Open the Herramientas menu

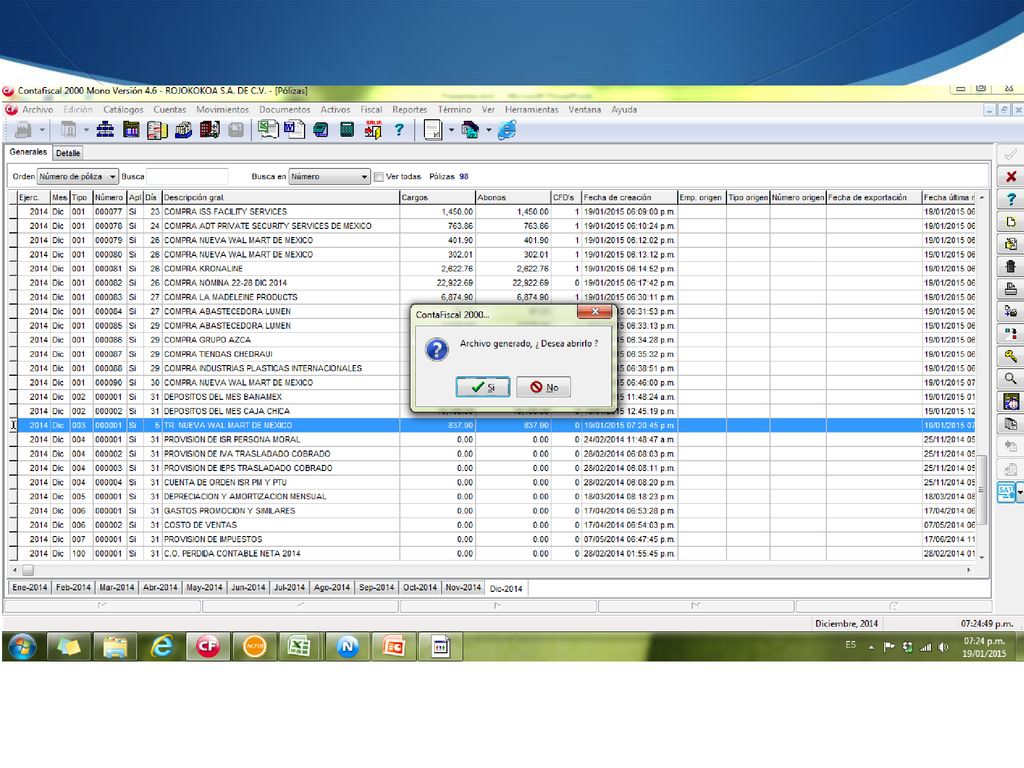(x=532, y=110)
